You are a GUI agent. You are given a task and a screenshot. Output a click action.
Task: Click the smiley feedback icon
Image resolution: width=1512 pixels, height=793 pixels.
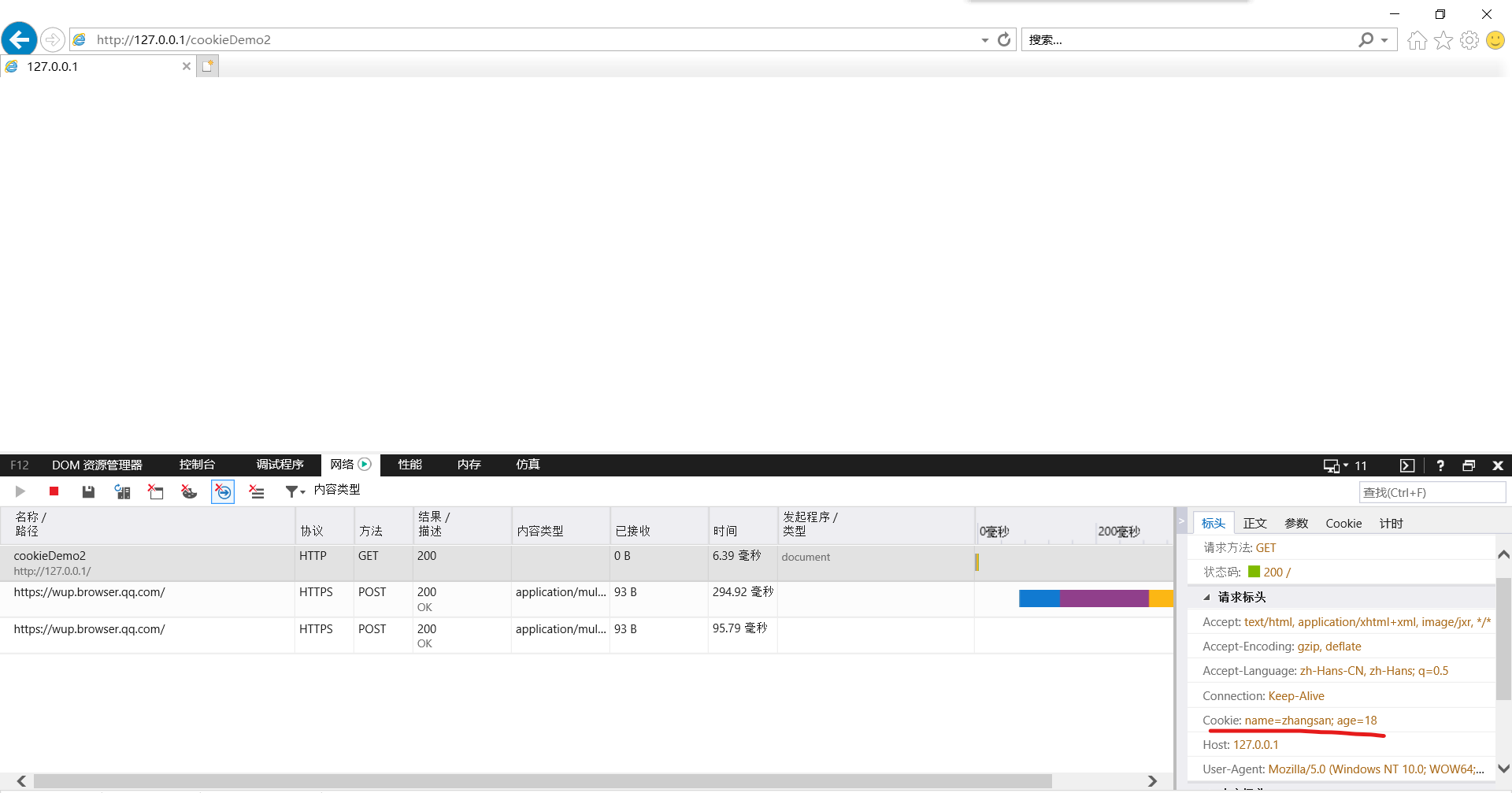(1495, 40)
